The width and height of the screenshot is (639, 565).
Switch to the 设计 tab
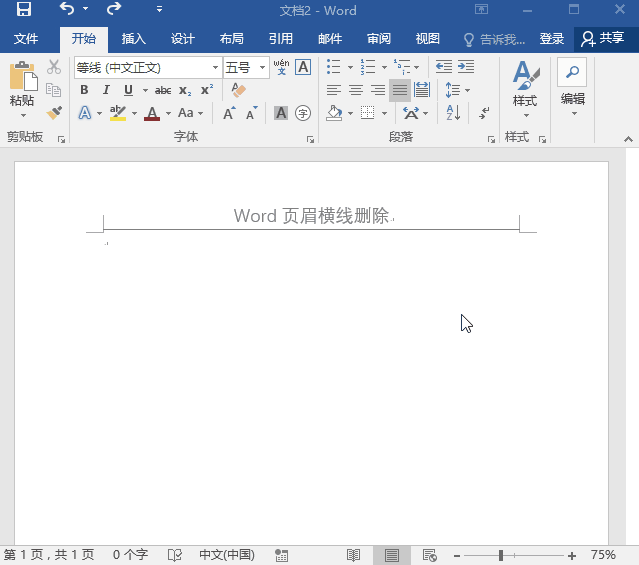coord(183,39)
